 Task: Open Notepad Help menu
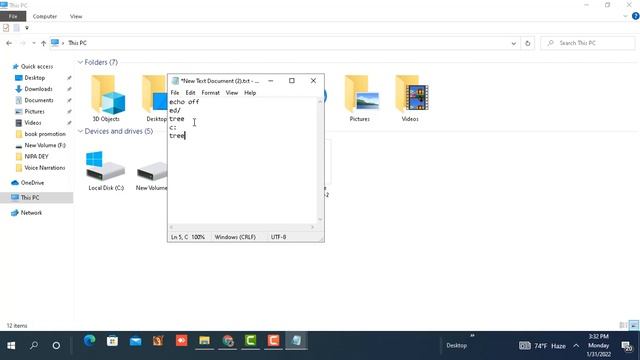[250, 93]
